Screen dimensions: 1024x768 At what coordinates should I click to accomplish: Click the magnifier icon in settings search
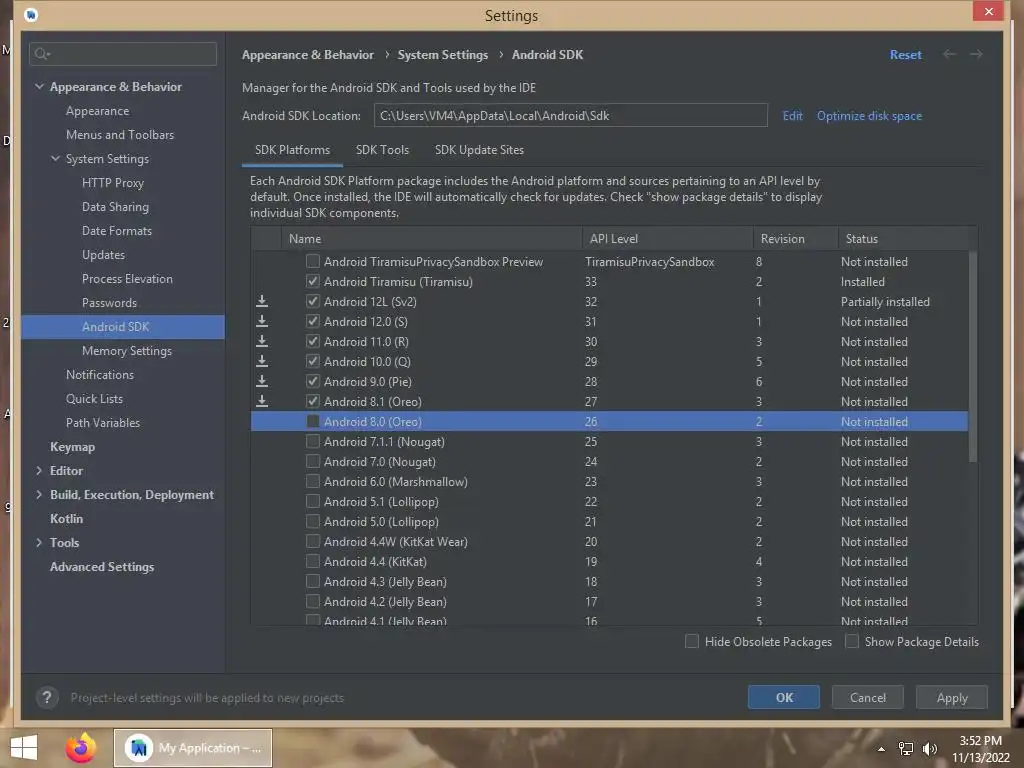pyautogui.click(x=42, y=54)
